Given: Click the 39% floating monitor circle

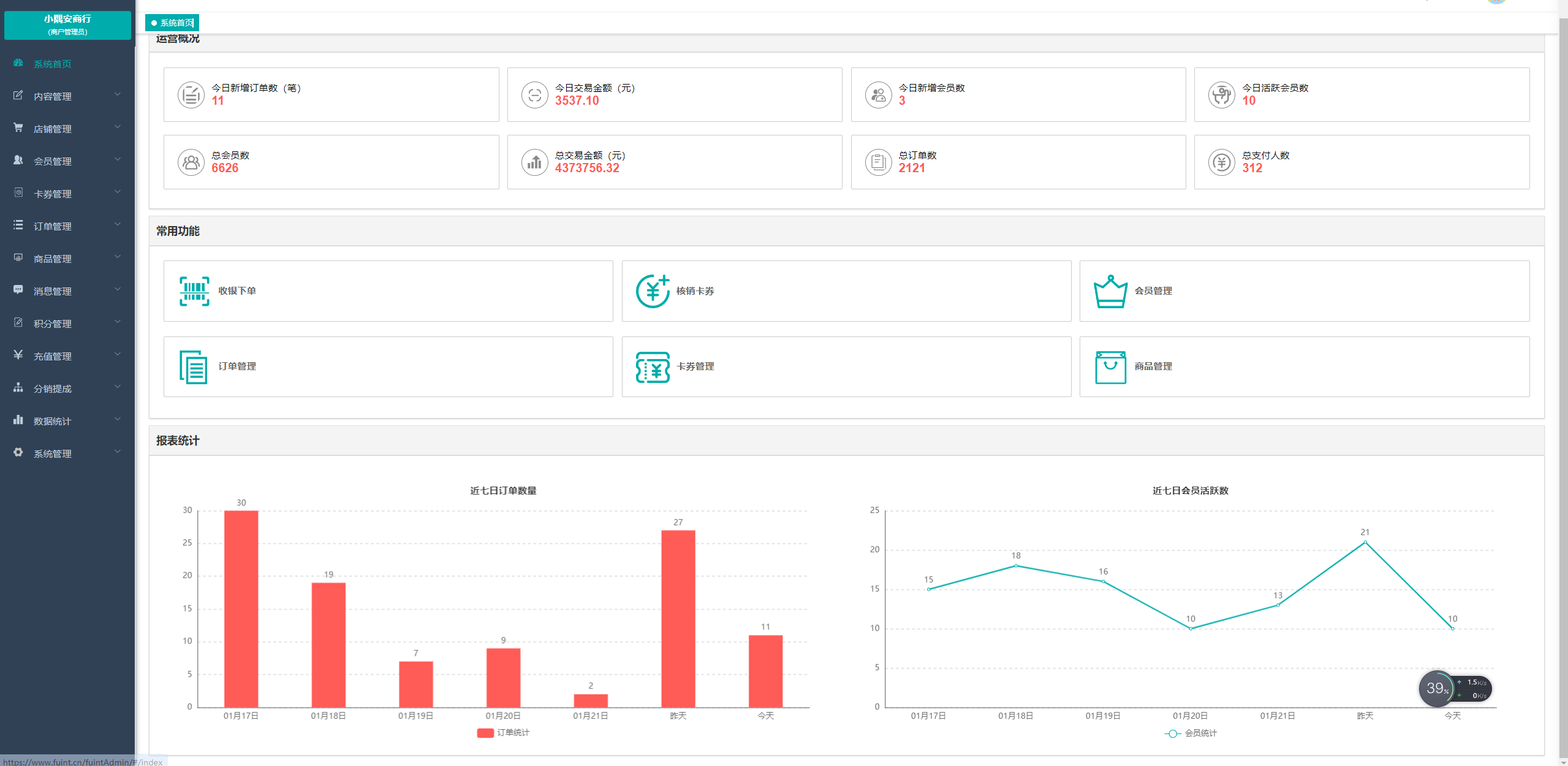Looking at the screenshot, I should pos(1437,688).
